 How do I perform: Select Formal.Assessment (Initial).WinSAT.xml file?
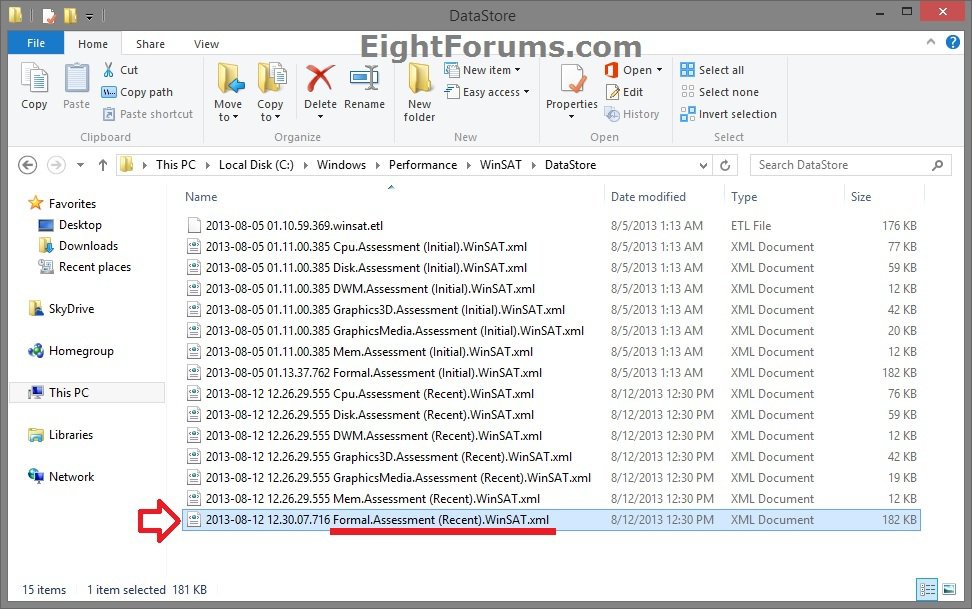pyautogui.click(x=552, y=373)
